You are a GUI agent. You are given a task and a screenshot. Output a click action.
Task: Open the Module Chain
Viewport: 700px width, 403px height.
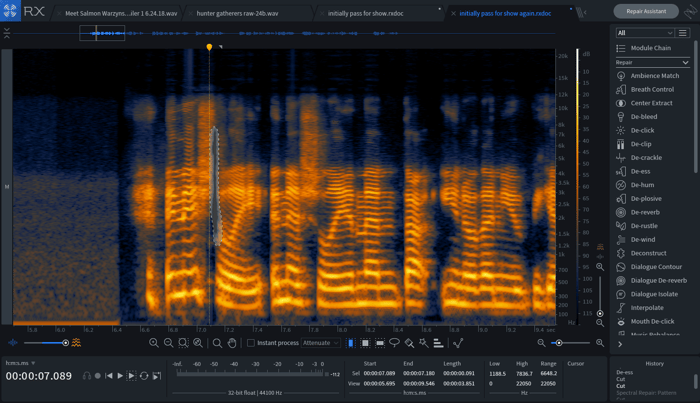[x=650, y=48]
